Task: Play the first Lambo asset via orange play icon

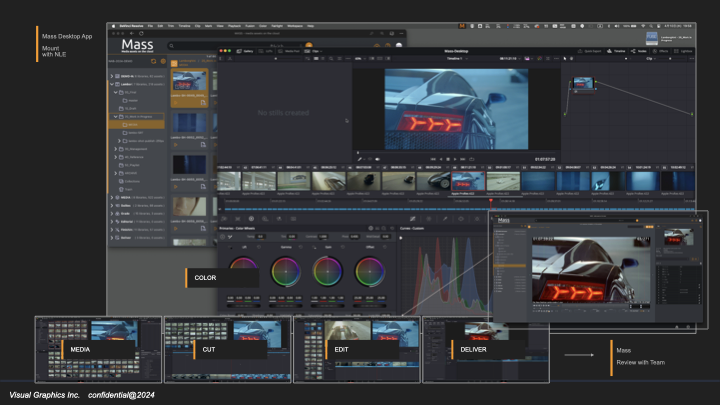Action: pos(175,102)
